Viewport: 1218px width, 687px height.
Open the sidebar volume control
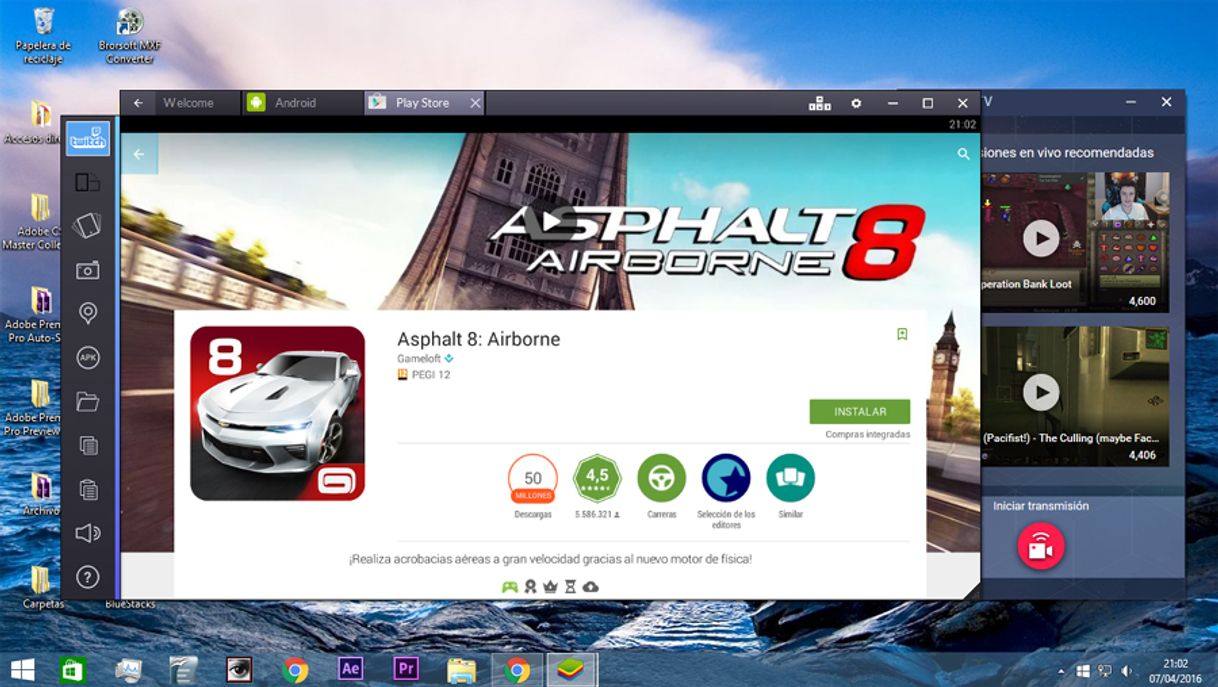pyautogui.click(x=87, y=533)
